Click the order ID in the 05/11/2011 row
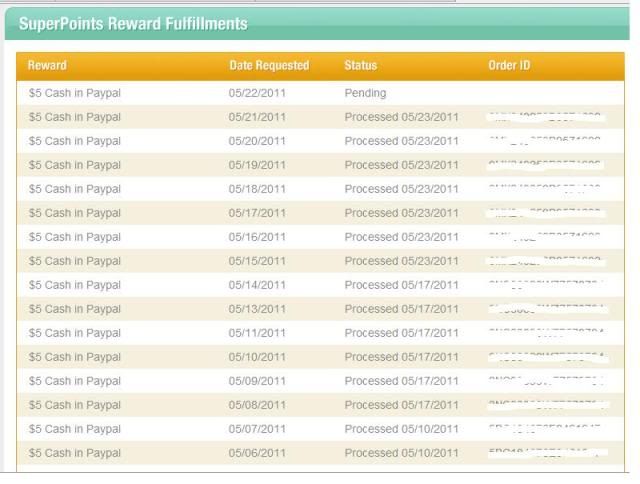The height and width of the screenshot is (484, 640). [546, 333]
